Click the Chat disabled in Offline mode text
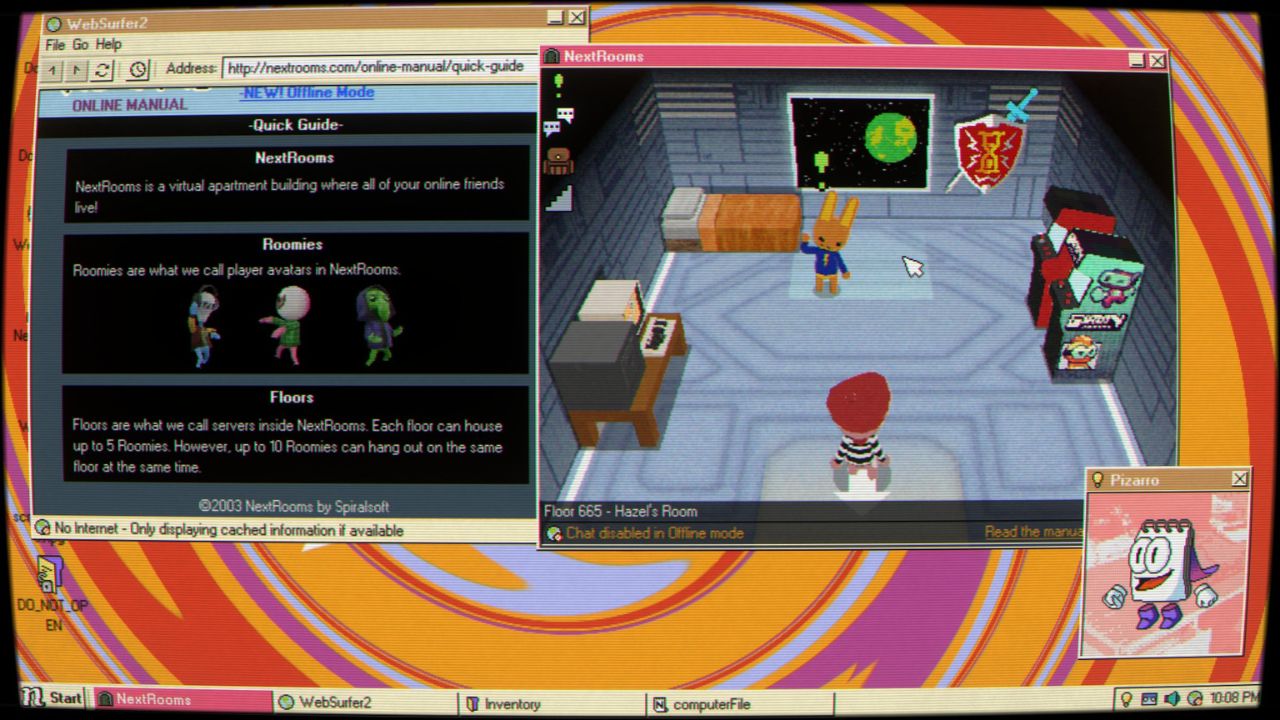This screenshot has width=1280, height=720. (x=655, y=533)
